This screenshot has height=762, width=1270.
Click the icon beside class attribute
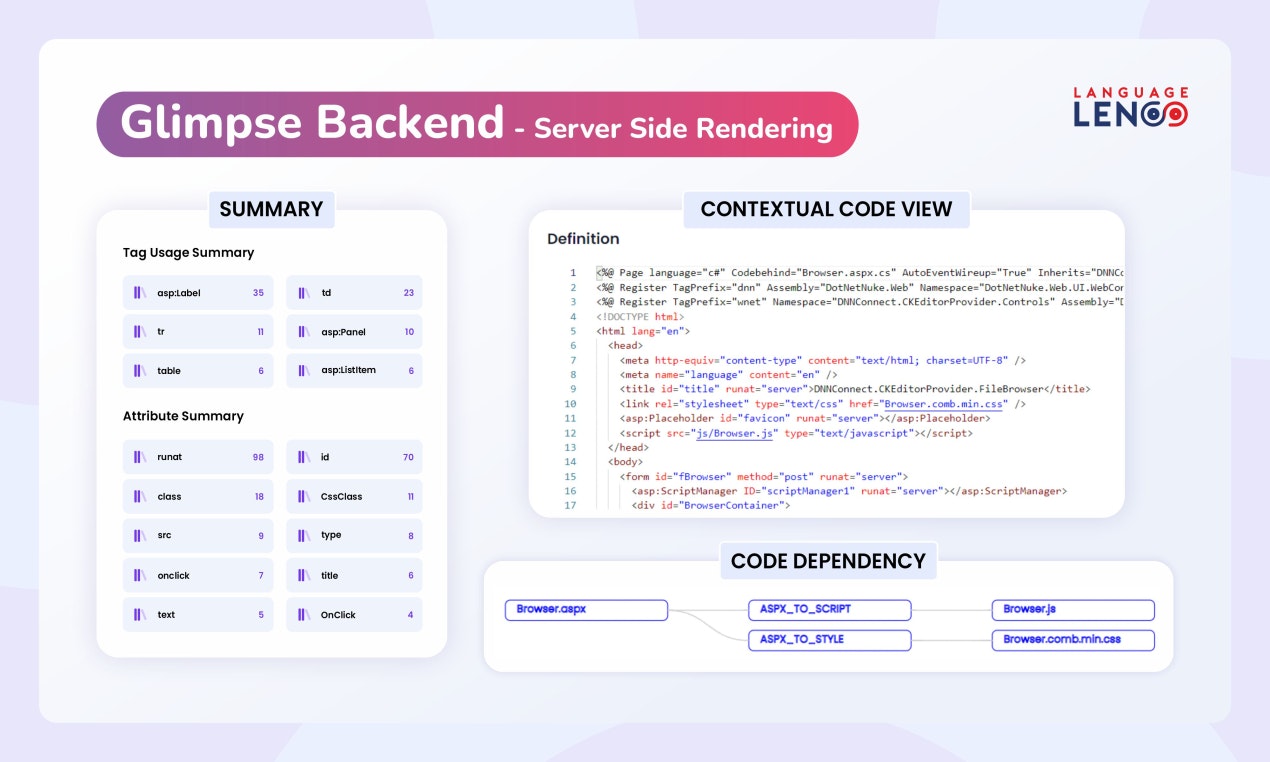pos(140,497)
